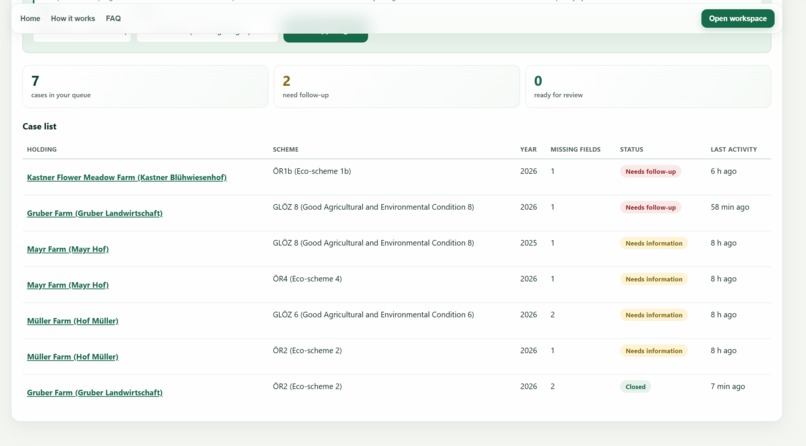Image resolution: width=806 pixels, height=446 pixels.
Task: Click the HOLDING column header
Action: click(x=42, y=150)
